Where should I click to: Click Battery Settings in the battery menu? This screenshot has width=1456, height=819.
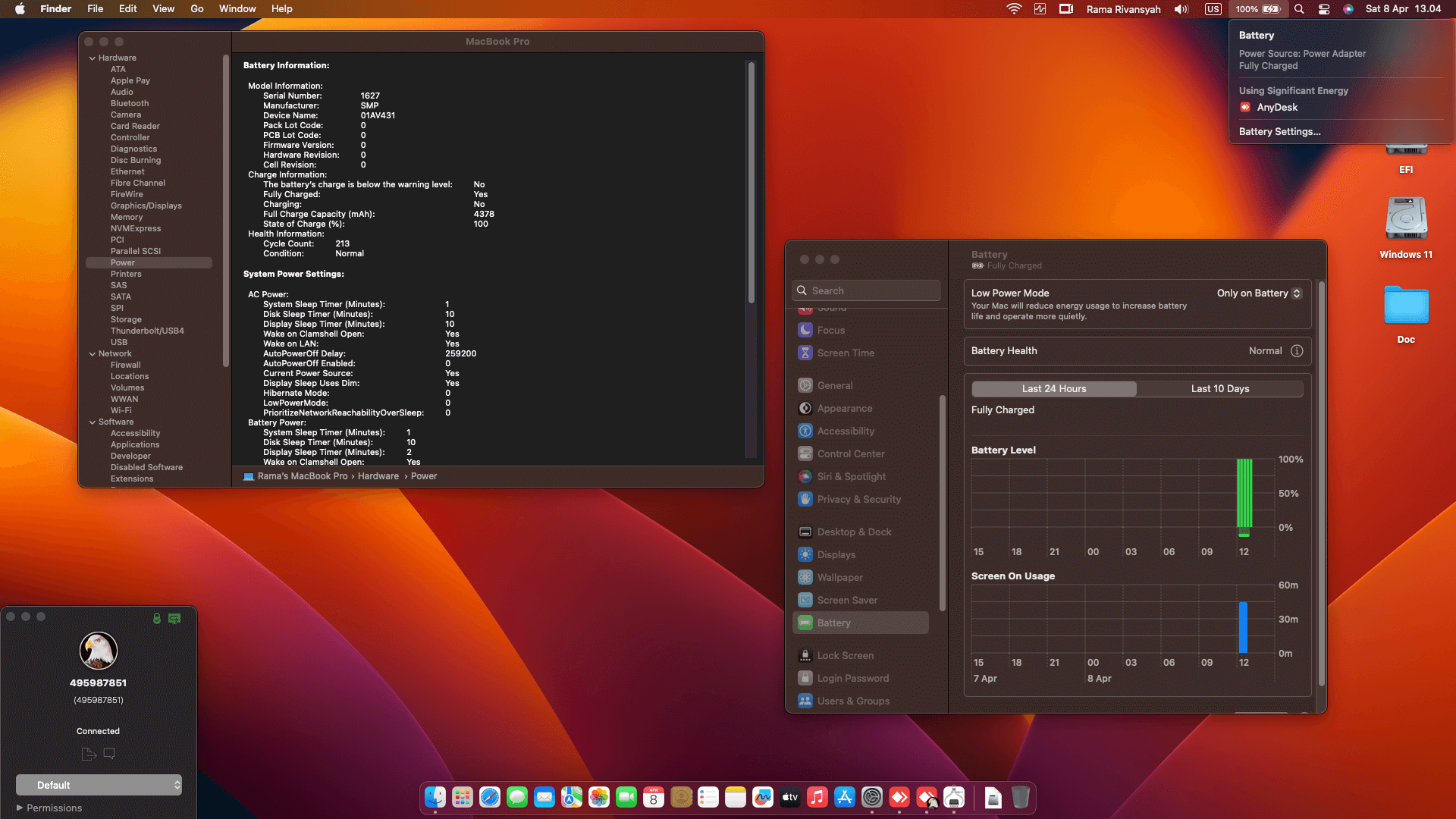tap(1280, 131)
